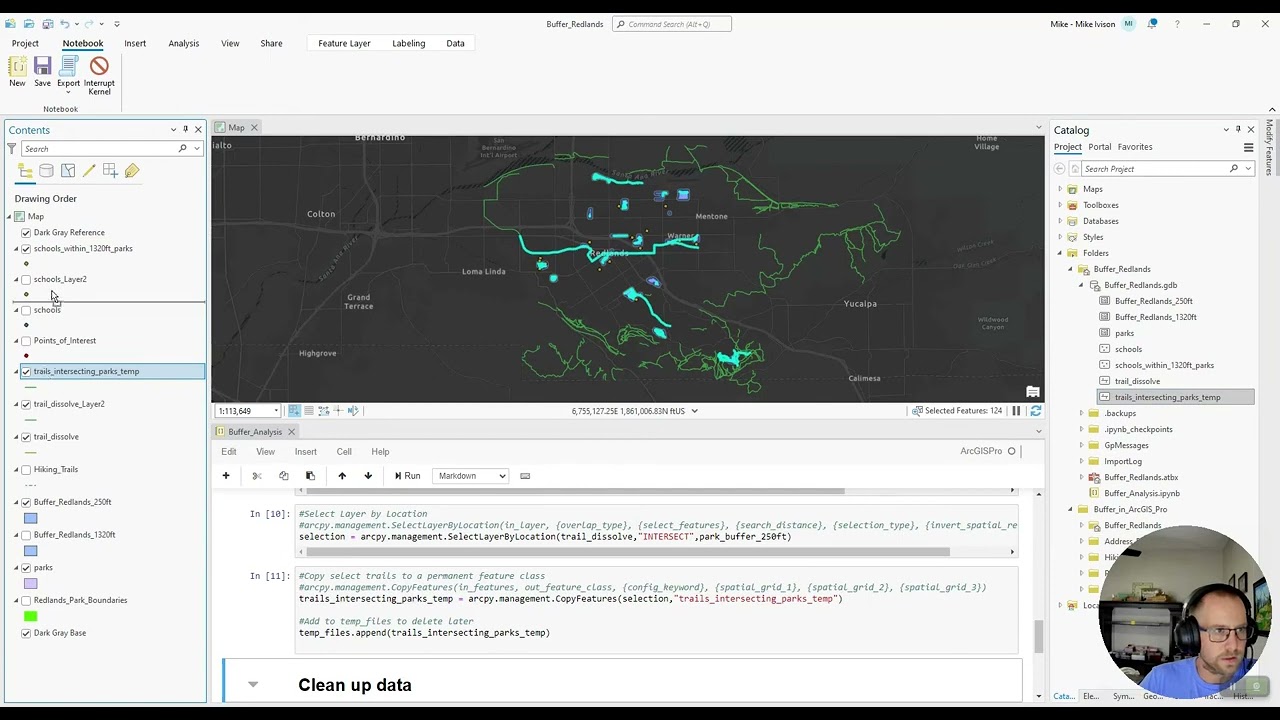Expand the Toolboxes node in Catalog
The image size is (1280, 720).
pyautogui.click(x=1060, y=205)
